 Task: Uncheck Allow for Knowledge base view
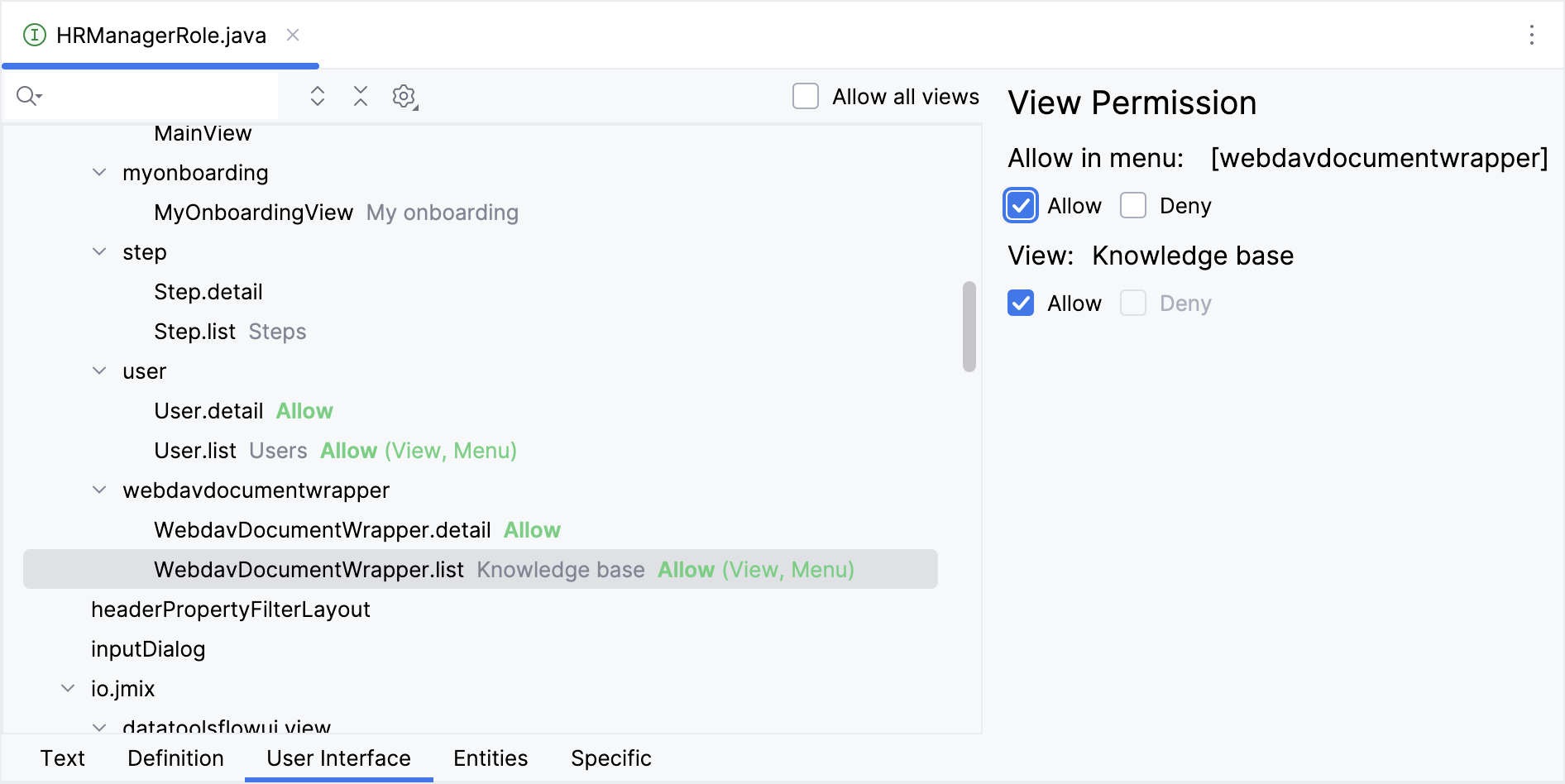point(1021,303)
